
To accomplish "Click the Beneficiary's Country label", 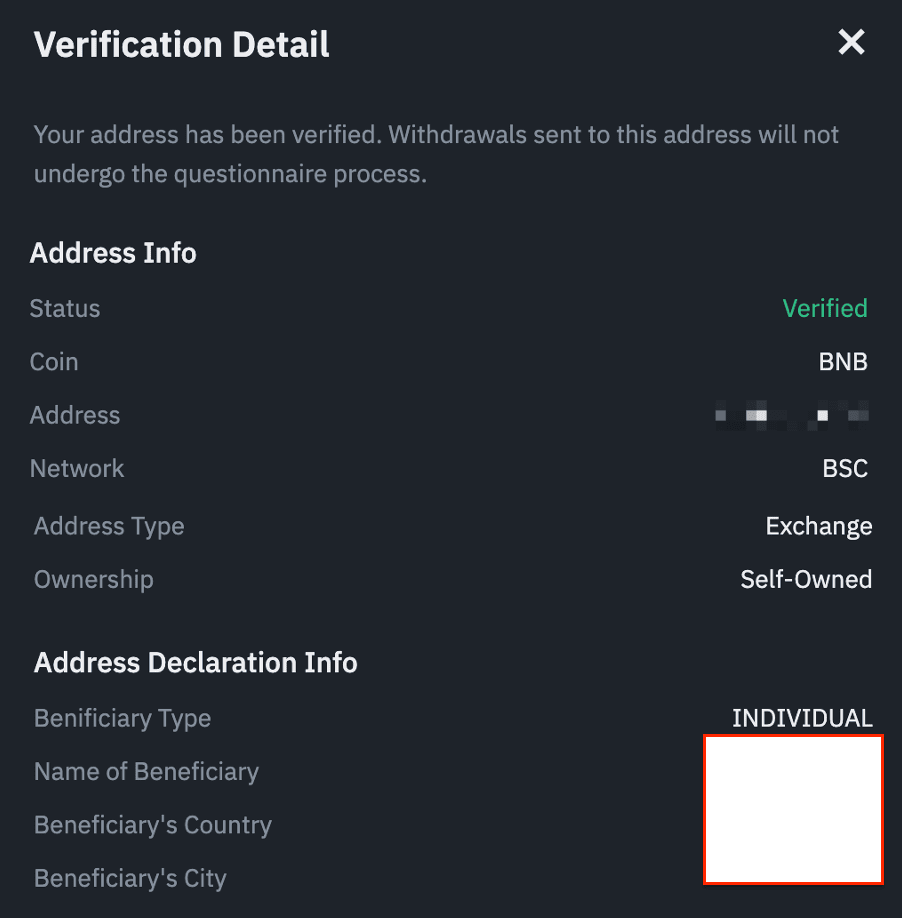I will point(153,825).
